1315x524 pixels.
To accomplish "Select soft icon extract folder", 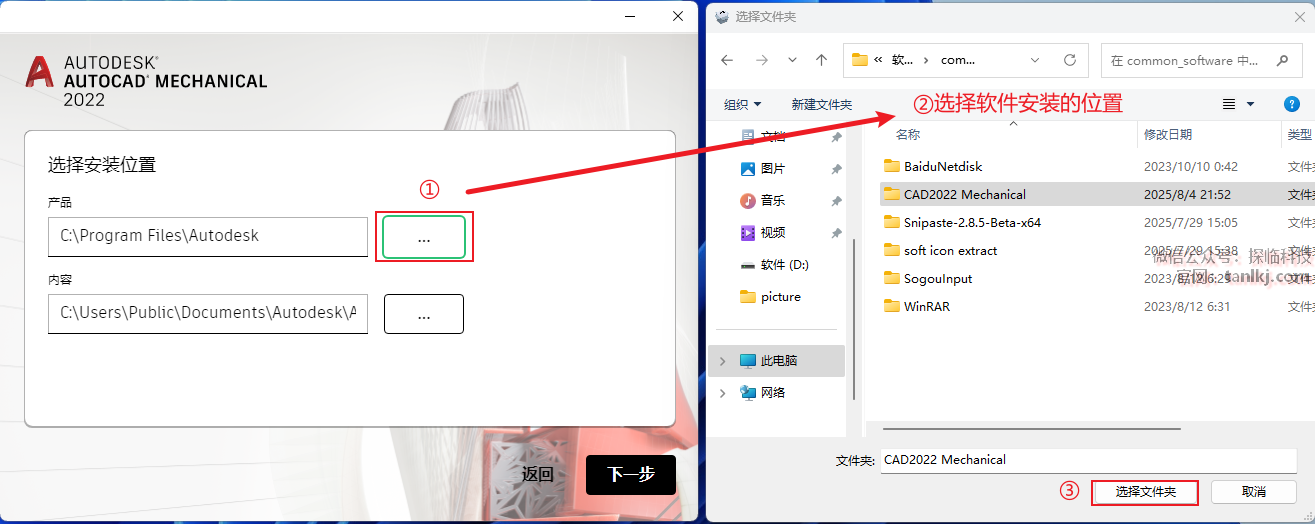I will (x=940, y=250).
